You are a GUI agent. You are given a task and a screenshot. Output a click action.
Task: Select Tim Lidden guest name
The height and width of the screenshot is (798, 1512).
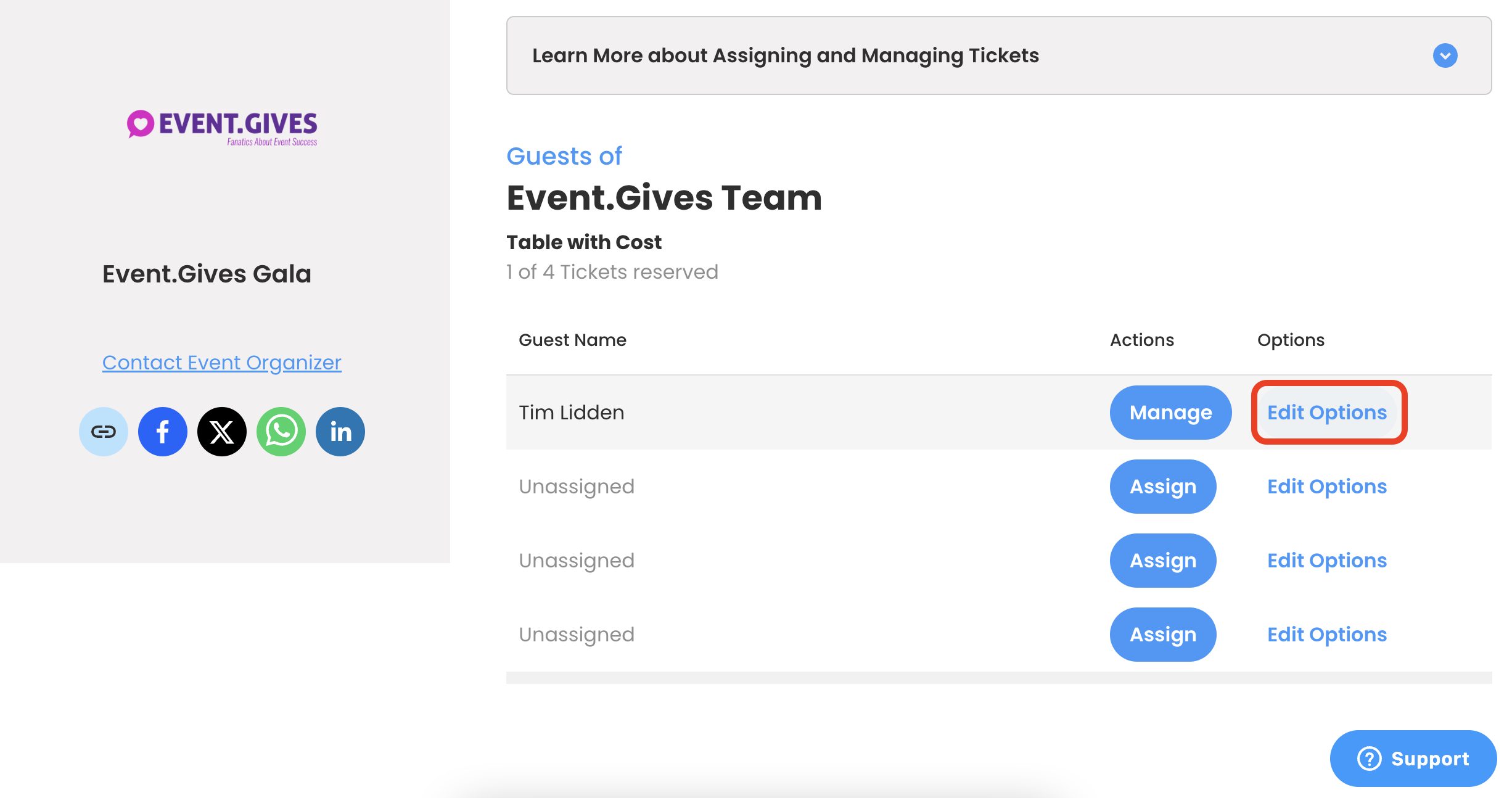click(572, 413)
